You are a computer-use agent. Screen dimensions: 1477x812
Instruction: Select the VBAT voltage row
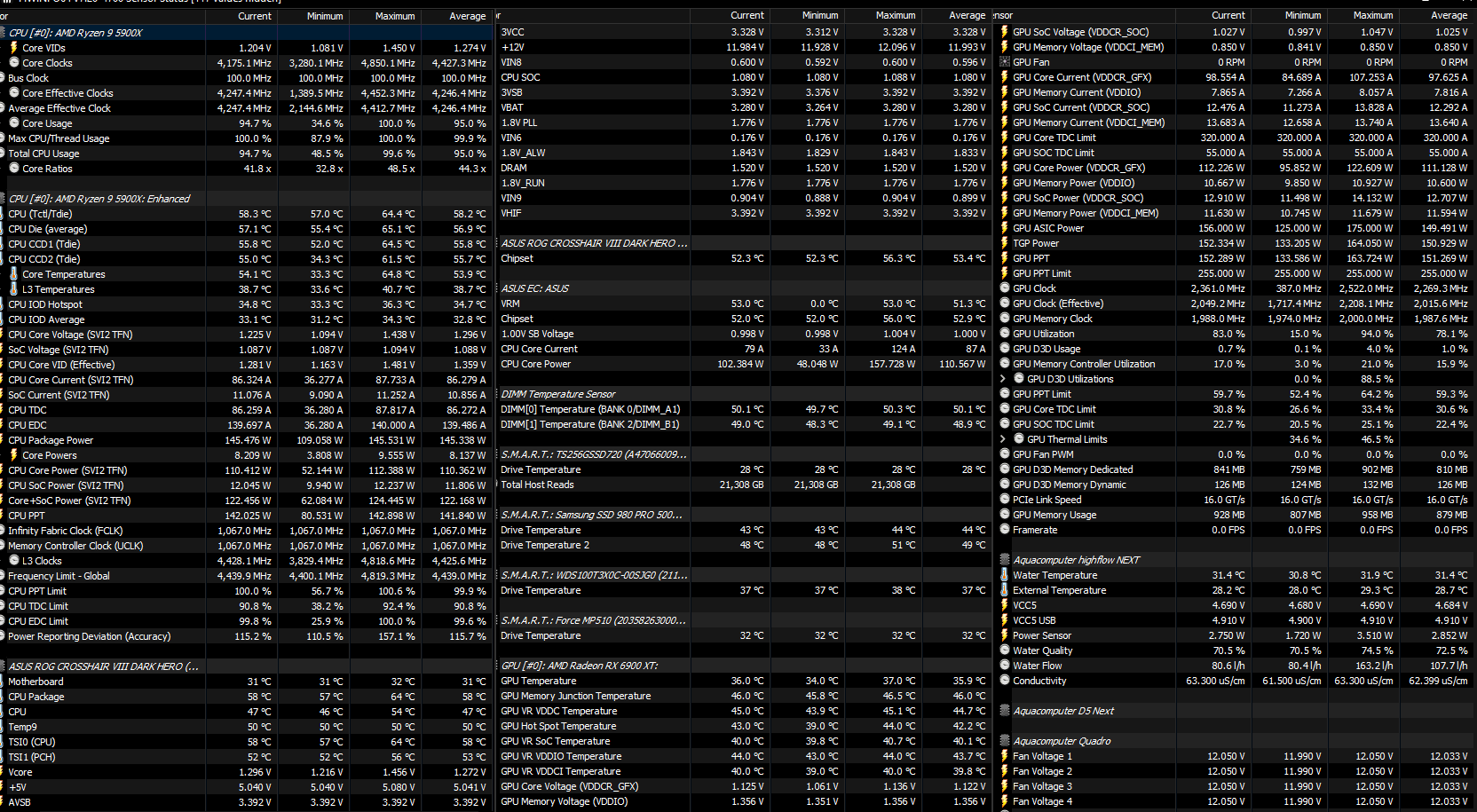[744, 107]
